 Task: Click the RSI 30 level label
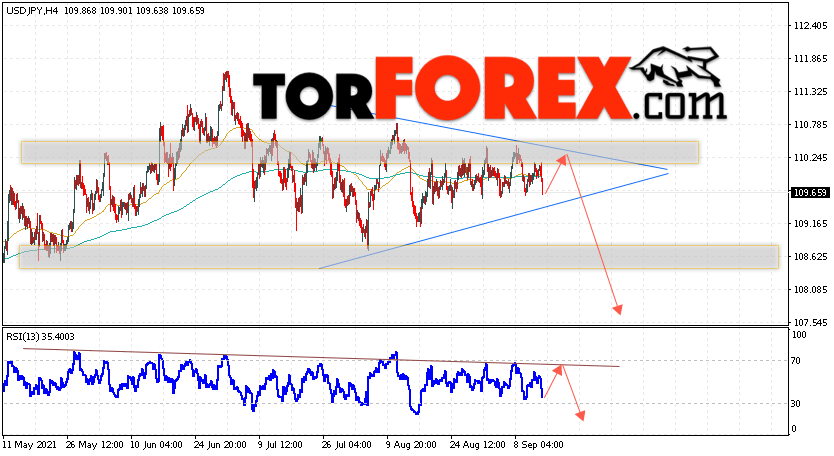tap(796, 404)
